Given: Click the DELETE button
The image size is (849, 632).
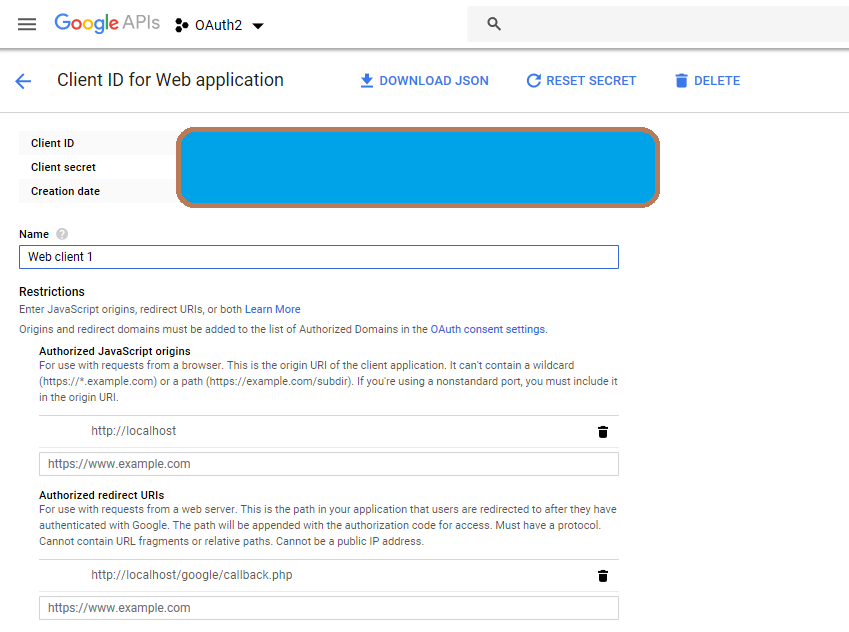Looking at the screenshot, I should 707,81.
